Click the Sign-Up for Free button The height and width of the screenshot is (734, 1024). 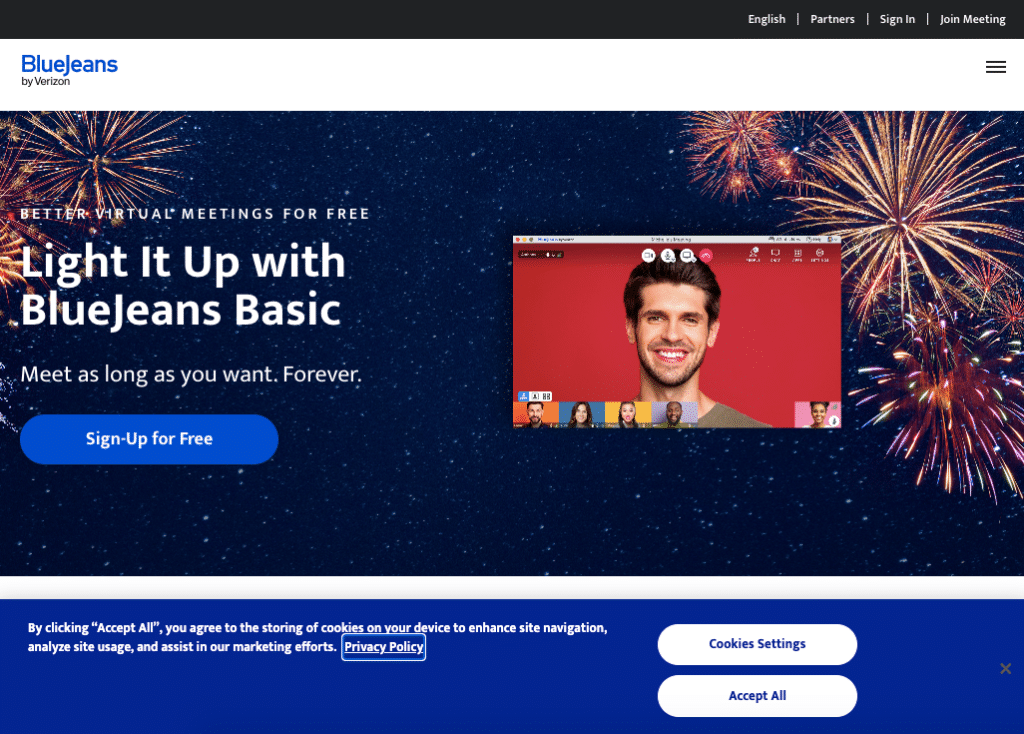tap(149, 439)
